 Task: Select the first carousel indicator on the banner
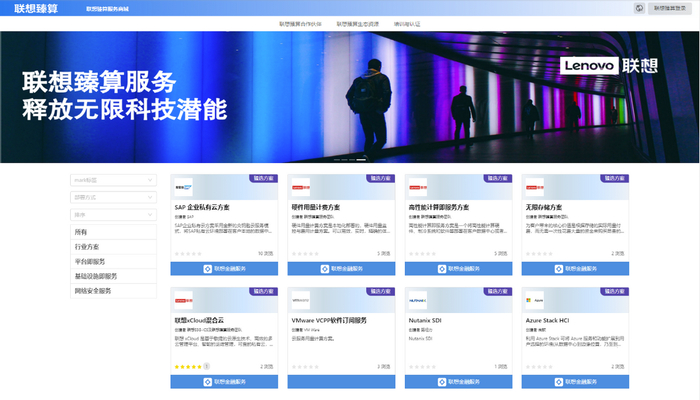click(337, 159)
